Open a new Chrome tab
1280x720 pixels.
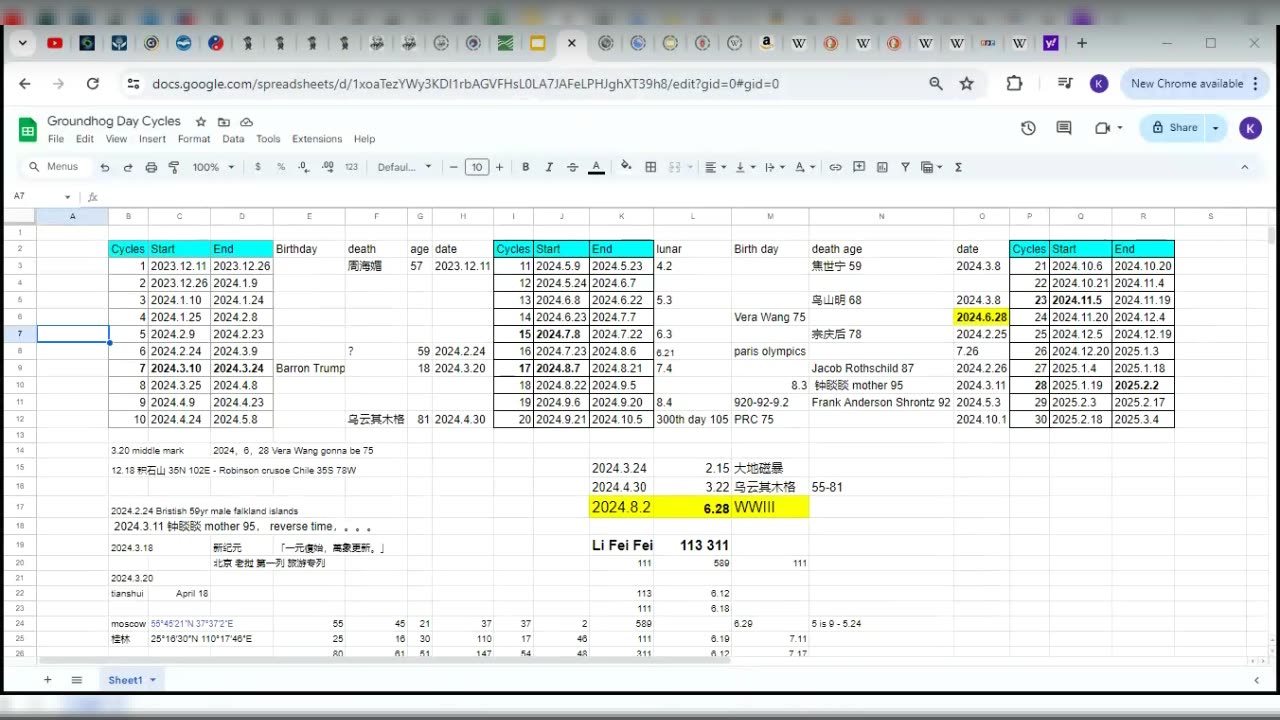(x=1082, y=43)
